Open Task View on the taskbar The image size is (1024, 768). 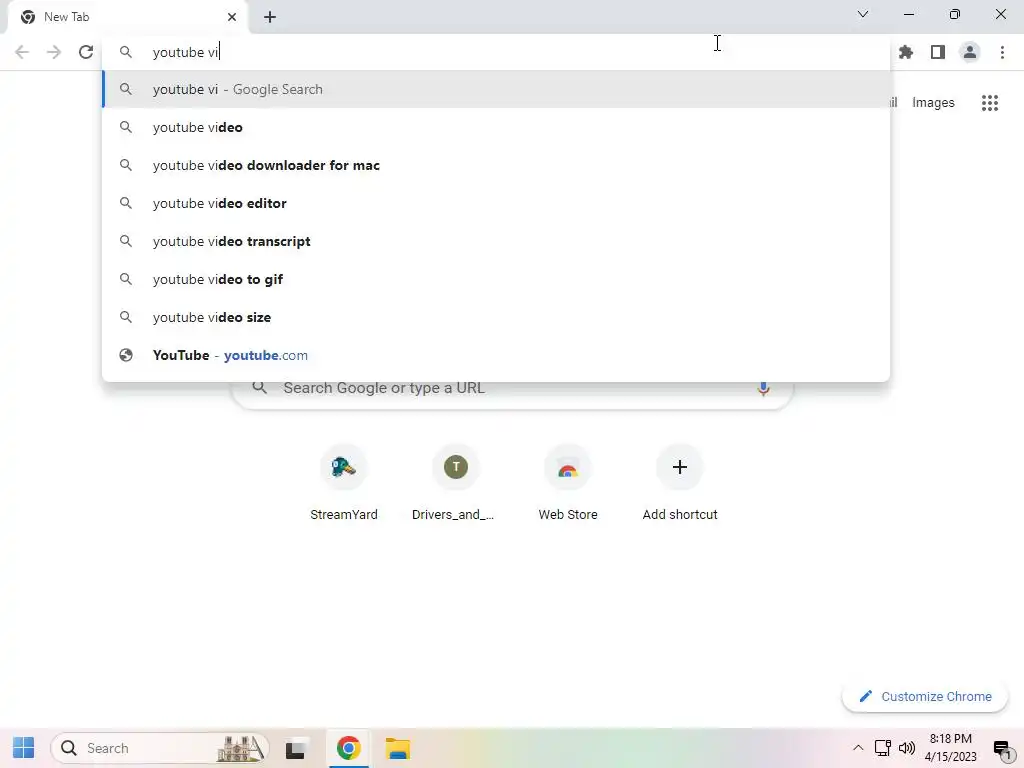tap(296, 748)
